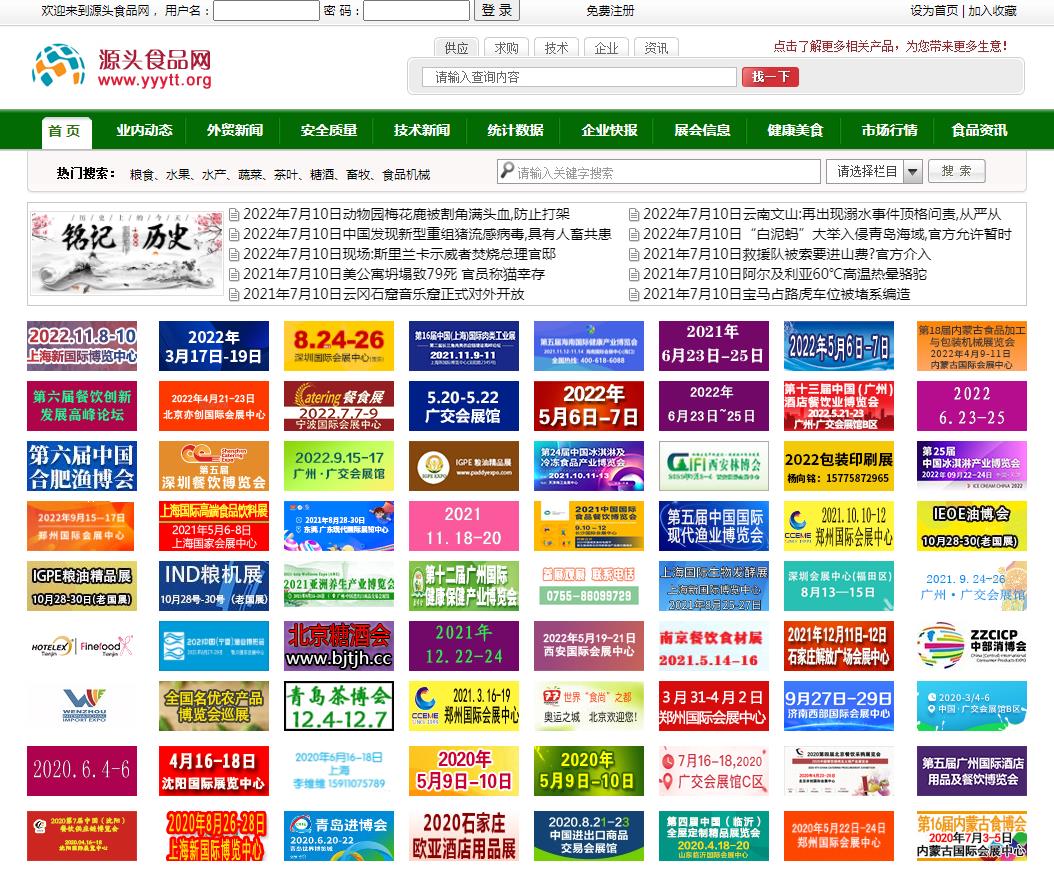
Task: Open the 北京糖酒会 bjtjh.cc banner
Action: coord(339,646)
